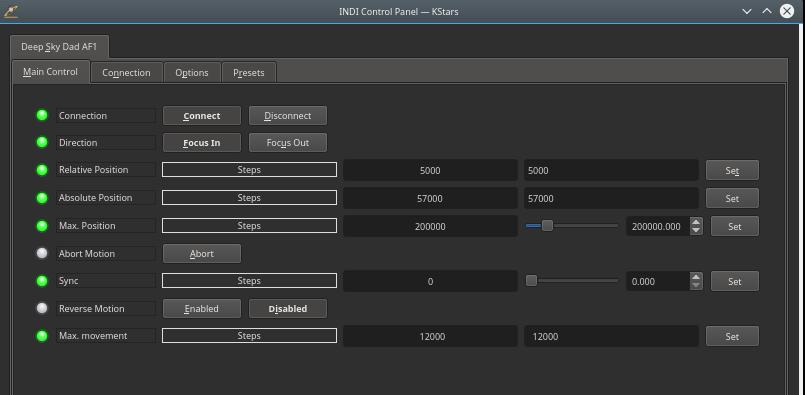The image size is (805, 395).
Task: Set Reverse Motion to Disabled
Action: click(x=288, y=309)
